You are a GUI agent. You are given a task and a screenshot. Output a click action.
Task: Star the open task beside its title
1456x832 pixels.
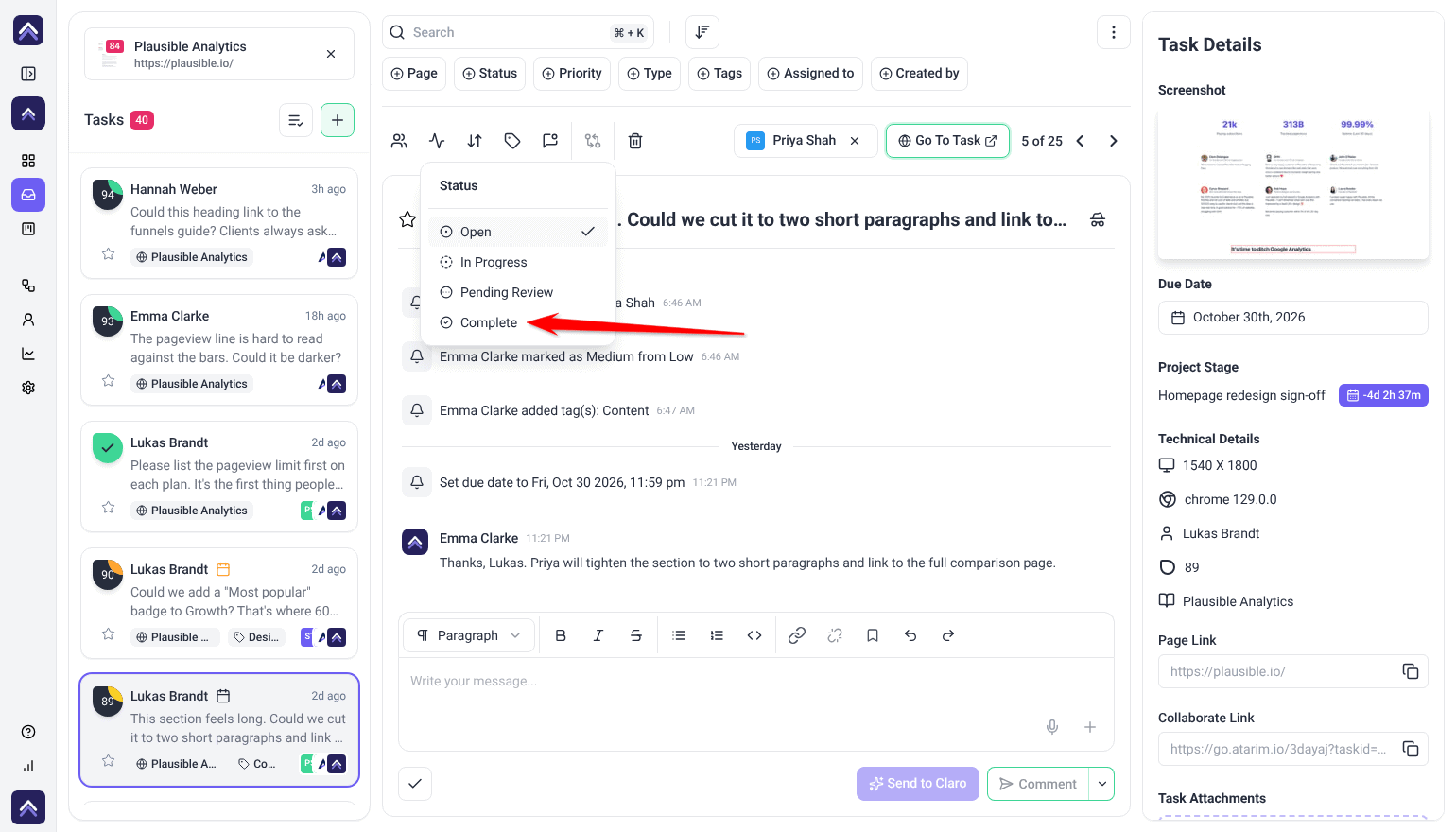click(x=407, y=219)
